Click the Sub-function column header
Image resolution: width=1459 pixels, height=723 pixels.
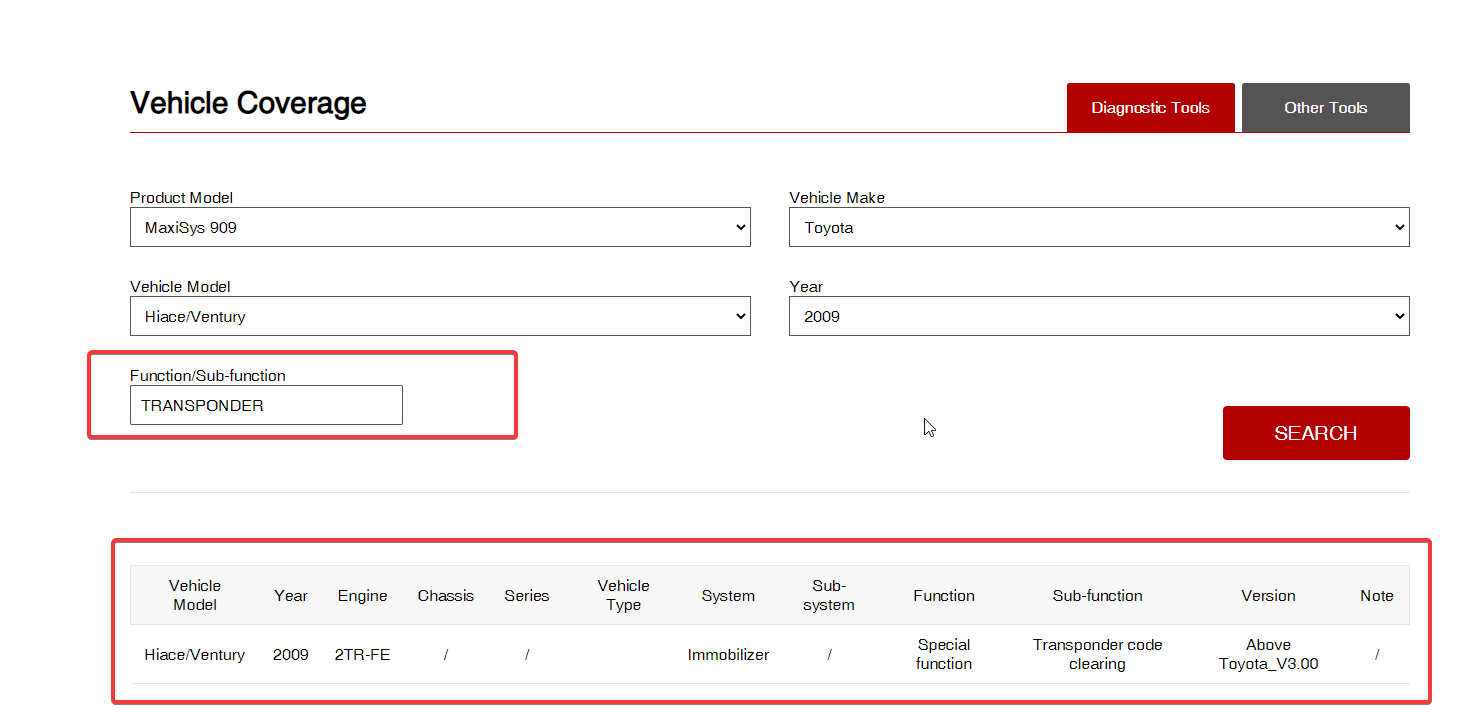pos(1098,595)
